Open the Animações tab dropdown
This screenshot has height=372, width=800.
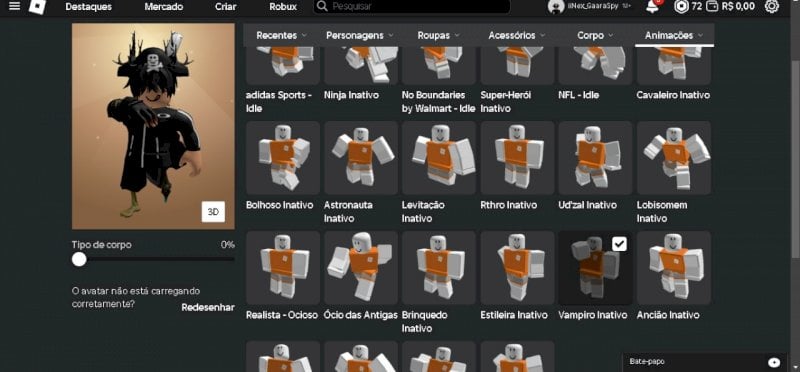click(x=674, y=35)
